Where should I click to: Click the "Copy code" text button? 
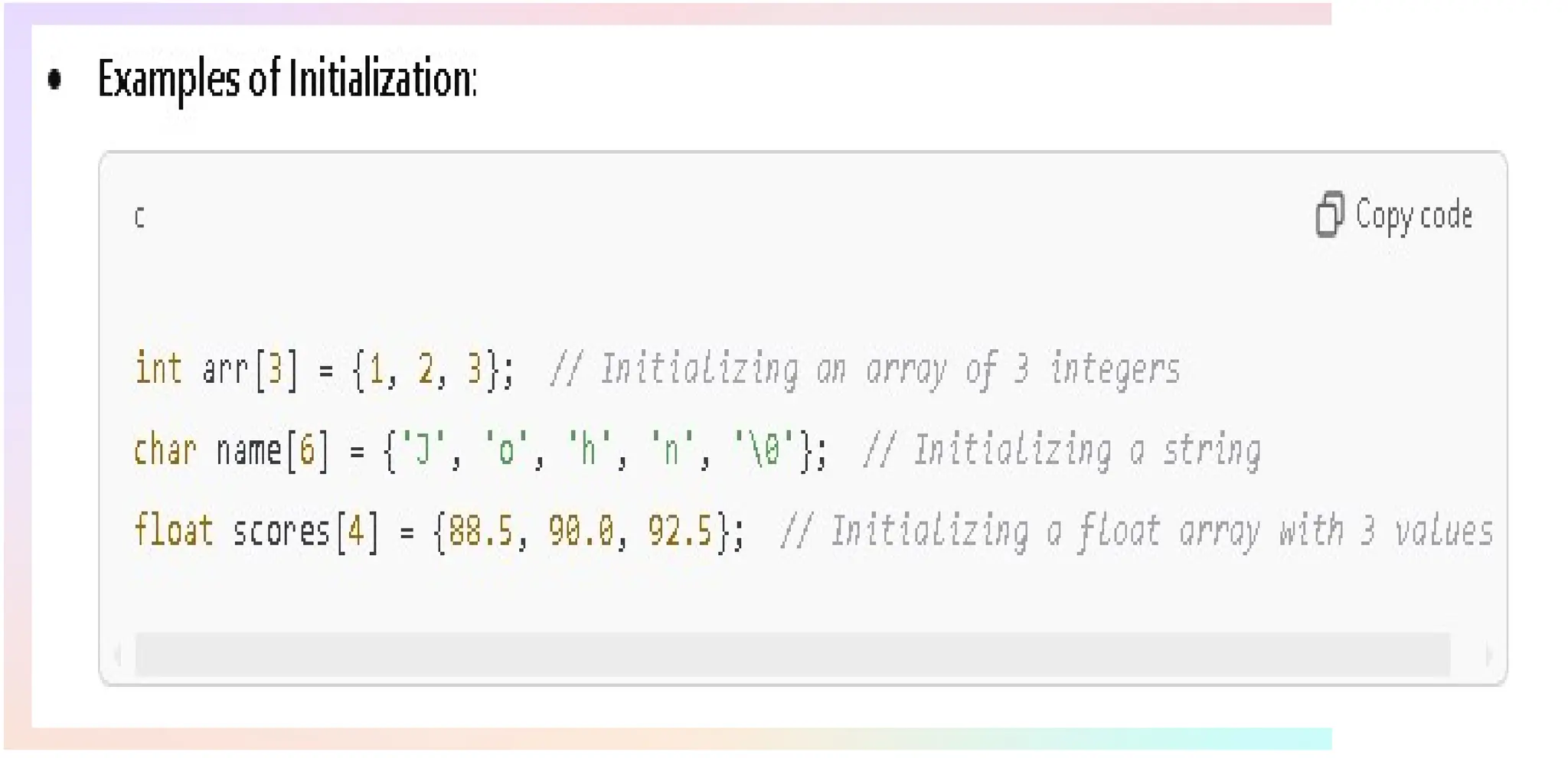[x=1413, y=215]
